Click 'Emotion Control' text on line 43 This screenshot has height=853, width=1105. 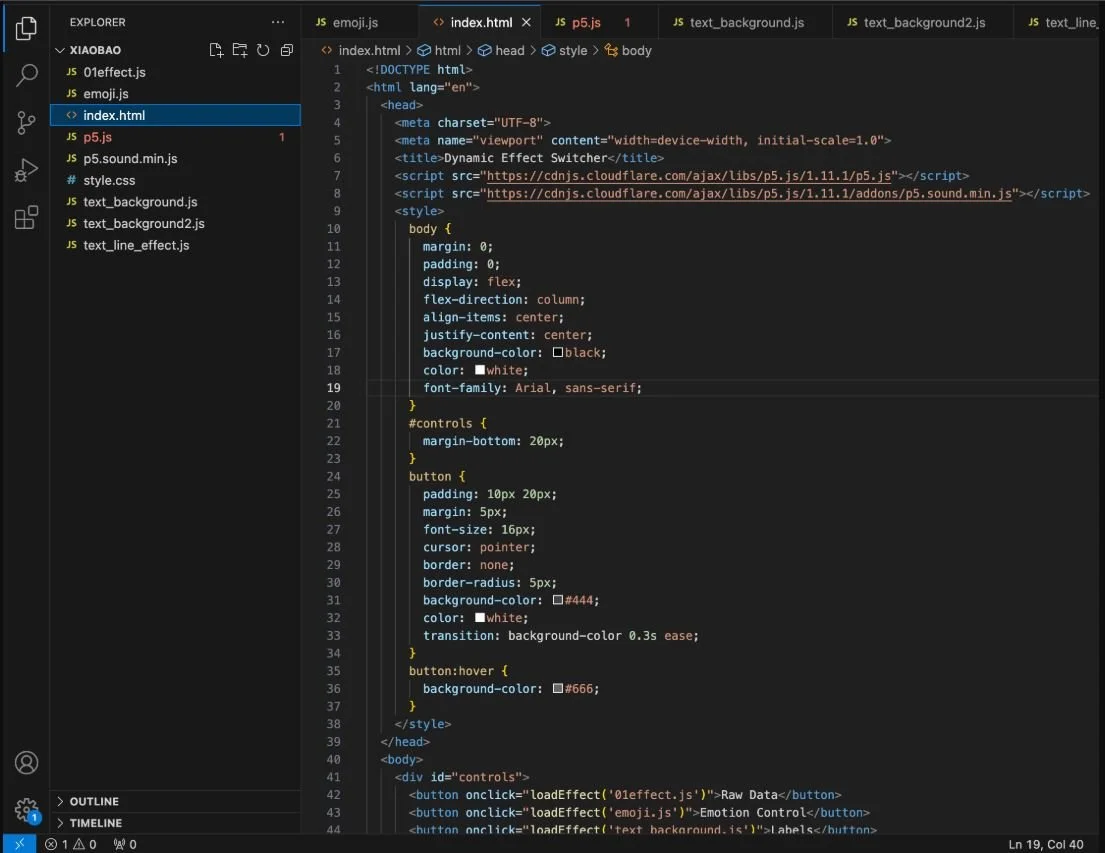(752, 813)
